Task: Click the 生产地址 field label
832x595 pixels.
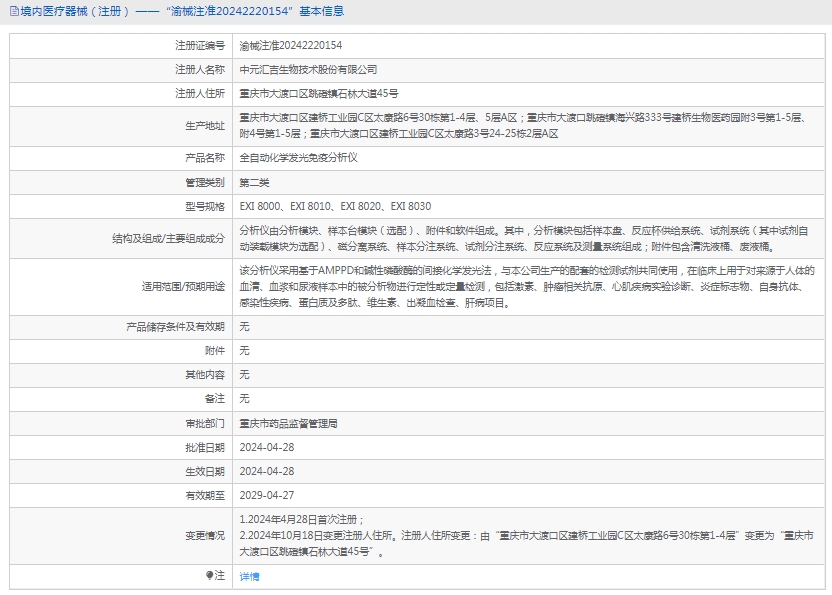Action: coord(205,125)
